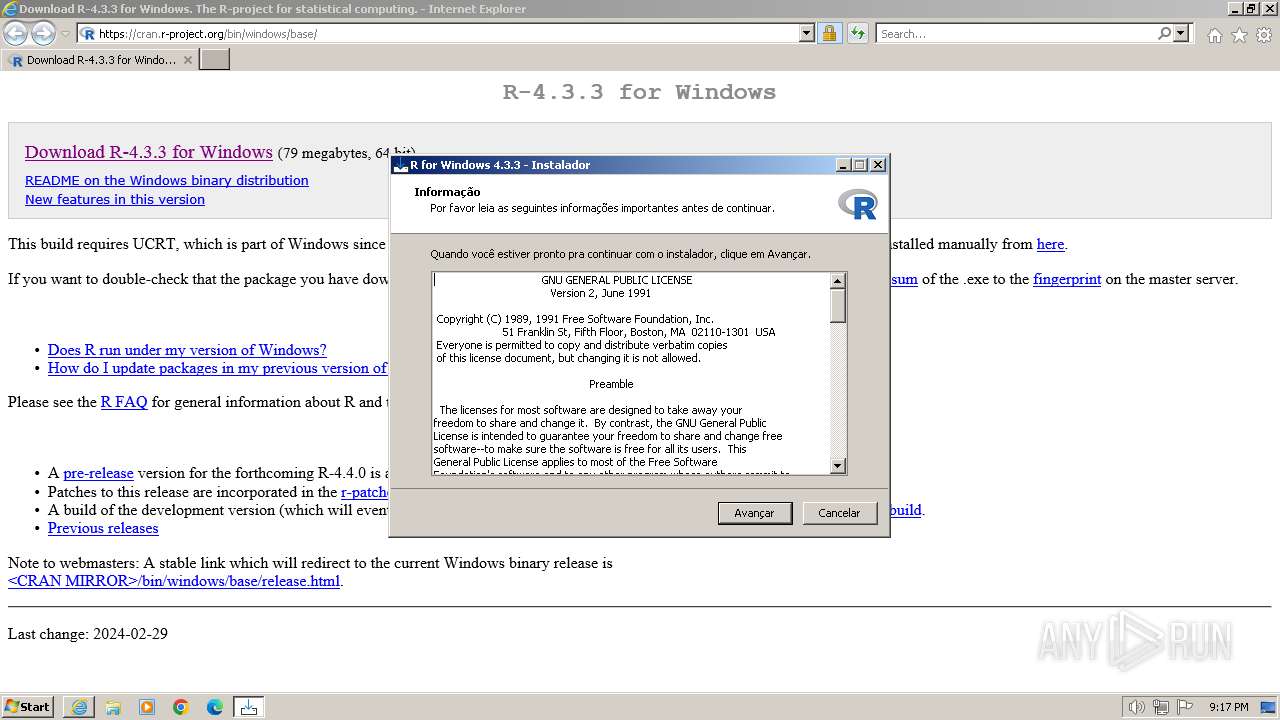Click the Home icon in IE
Screen dimensions: 1280x720
(1214, 35)
